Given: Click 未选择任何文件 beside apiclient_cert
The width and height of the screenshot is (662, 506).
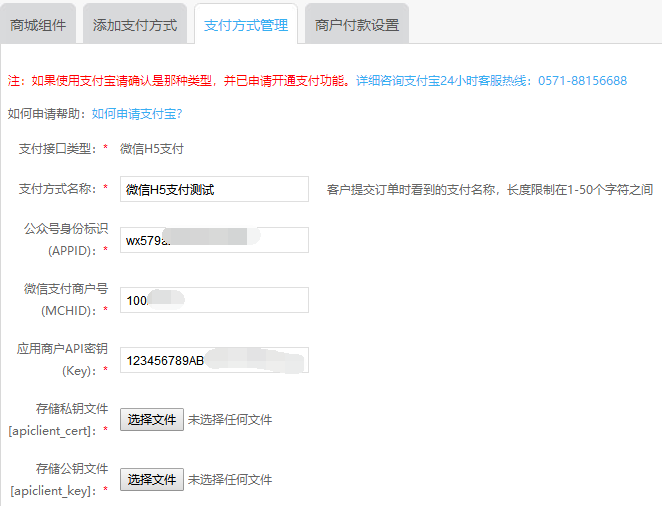Looking at the screenshot, I should point(230,419).
